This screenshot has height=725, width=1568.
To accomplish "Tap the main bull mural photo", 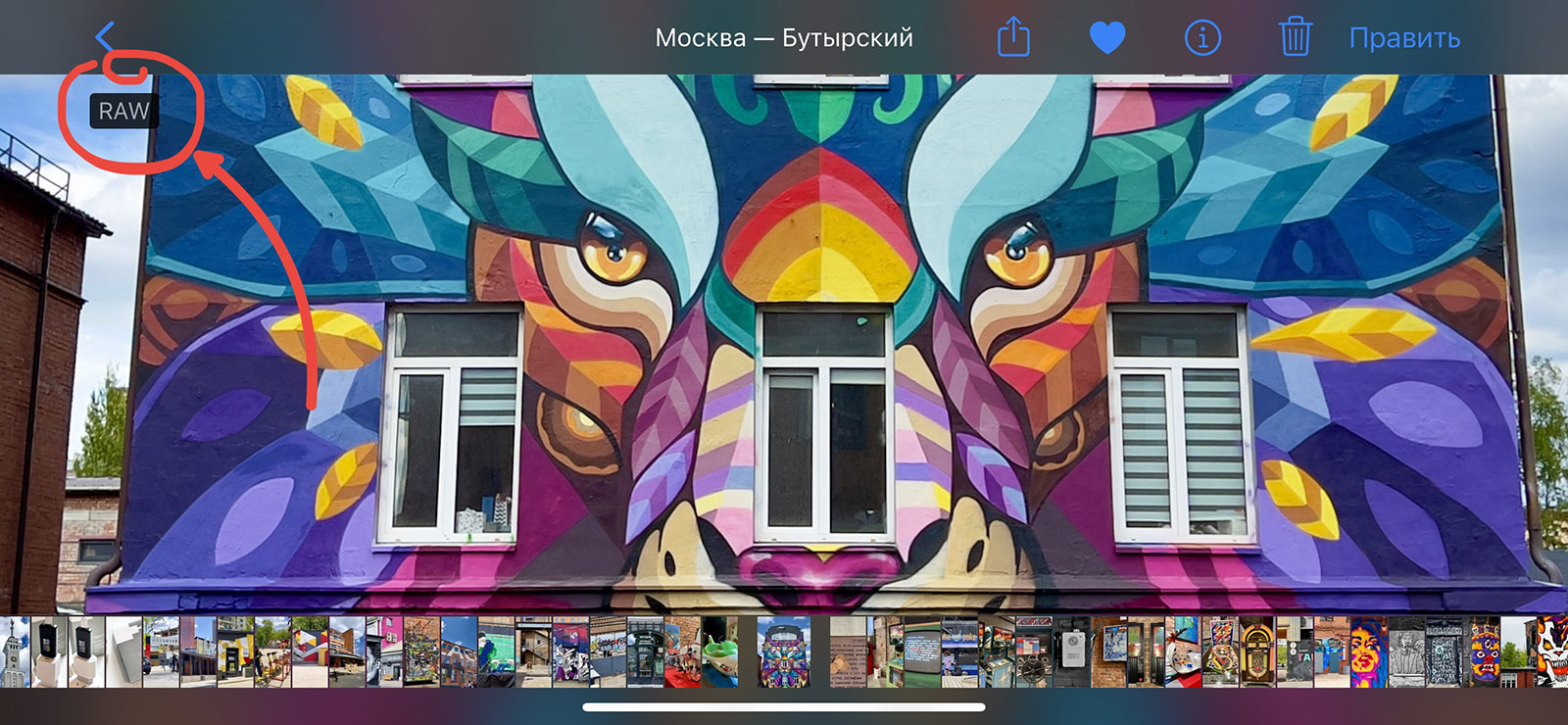I will [784, 343].
